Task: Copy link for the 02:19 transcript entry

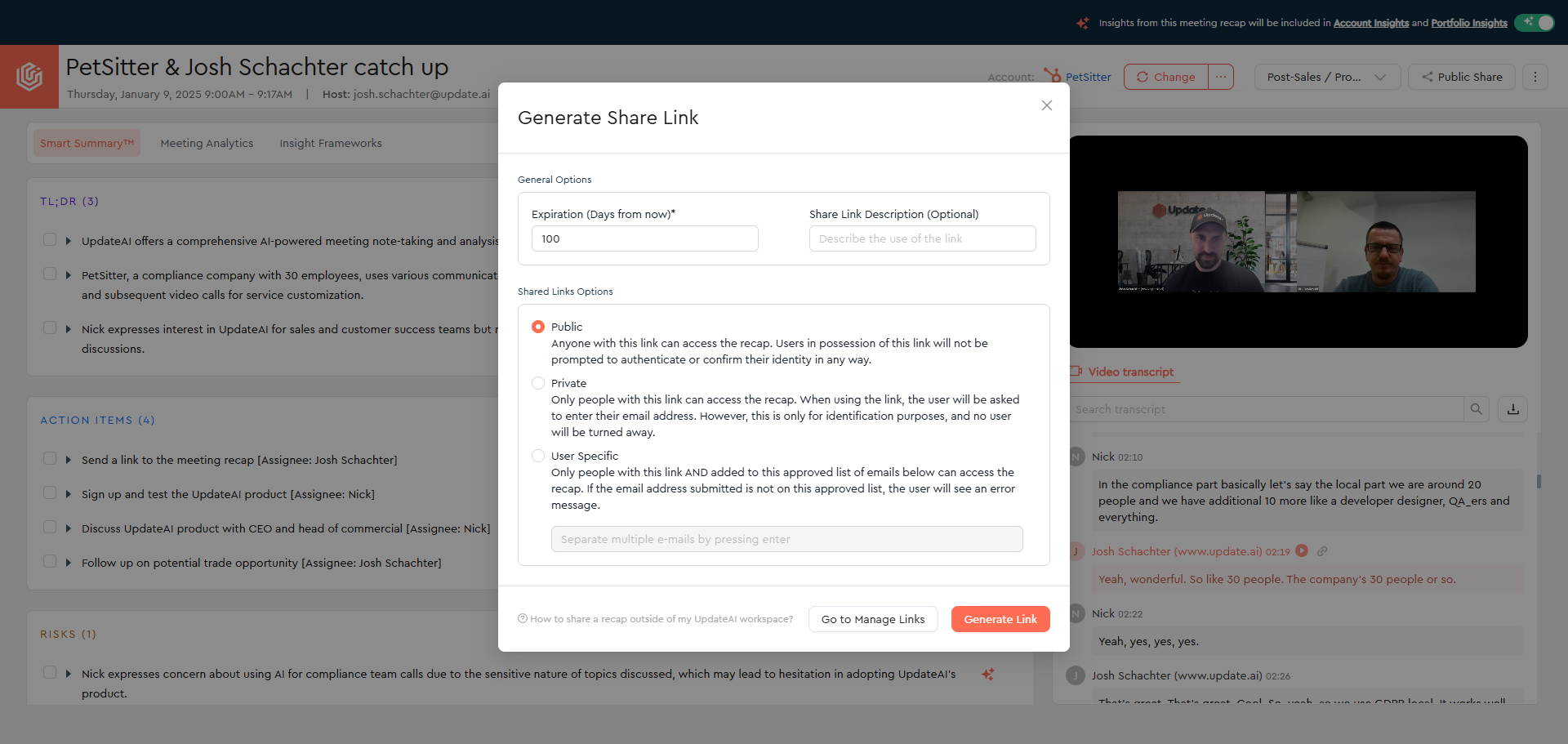Action: tap(1322, 551)
